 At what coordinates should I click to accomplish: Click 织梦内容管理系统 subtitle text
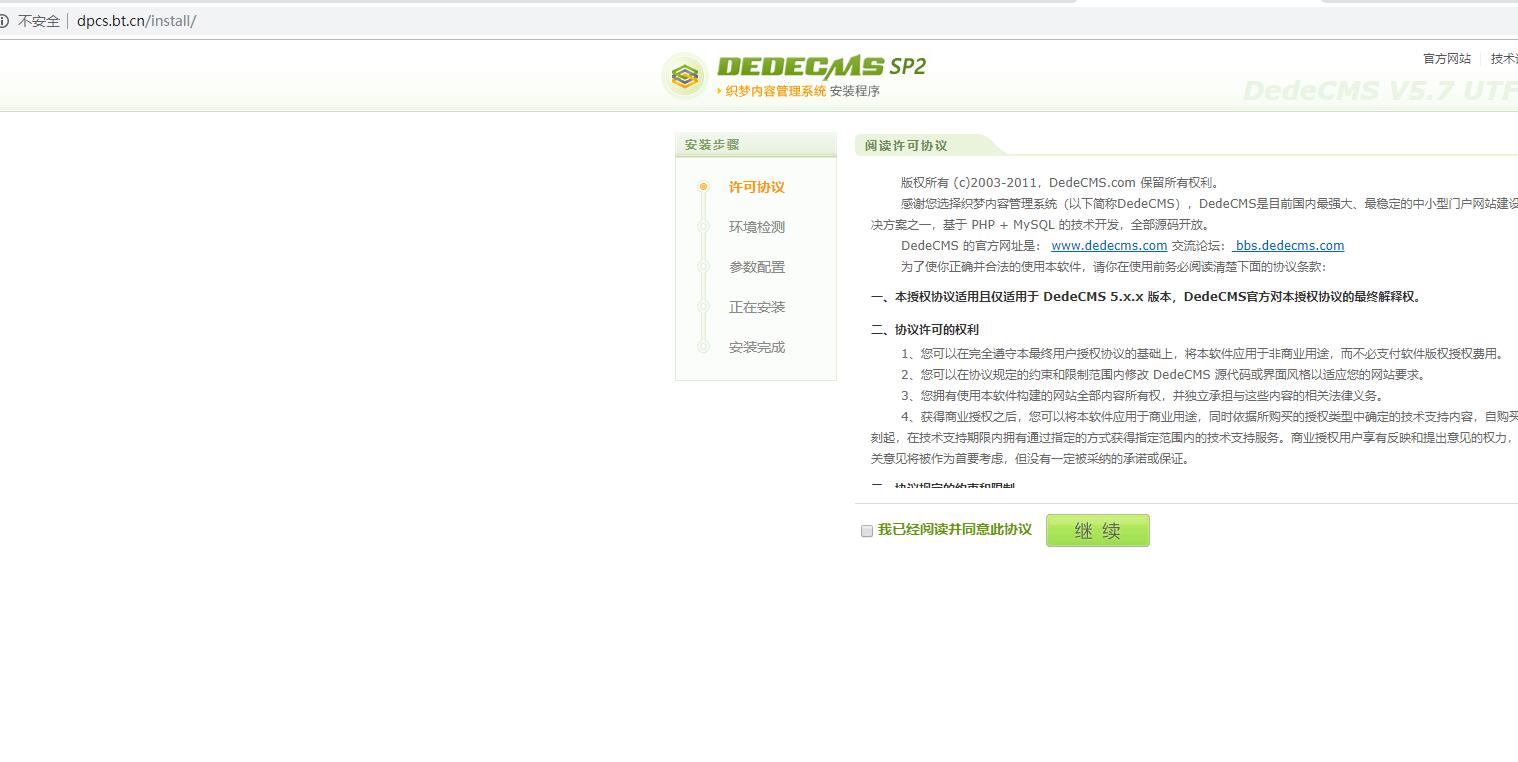(x=776, y=91)
